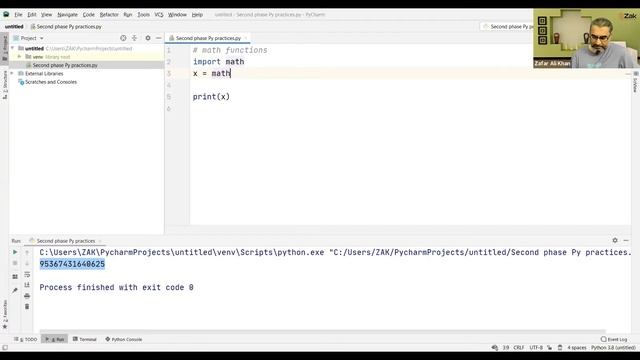Click the down arrow in Run console toolbar
This screenshot has height=360, width=640.
(x=27, y=263)
